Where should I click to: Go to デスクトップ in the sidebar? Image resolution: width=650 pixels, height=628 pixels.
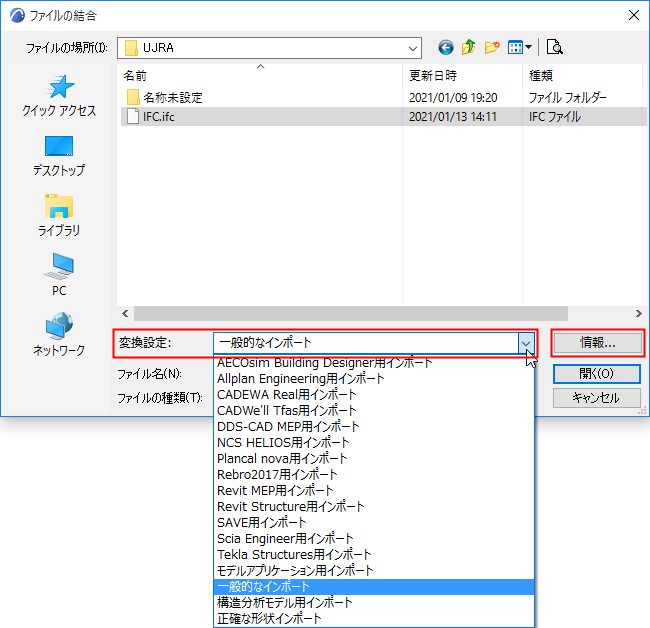click(x=59, y=156)
